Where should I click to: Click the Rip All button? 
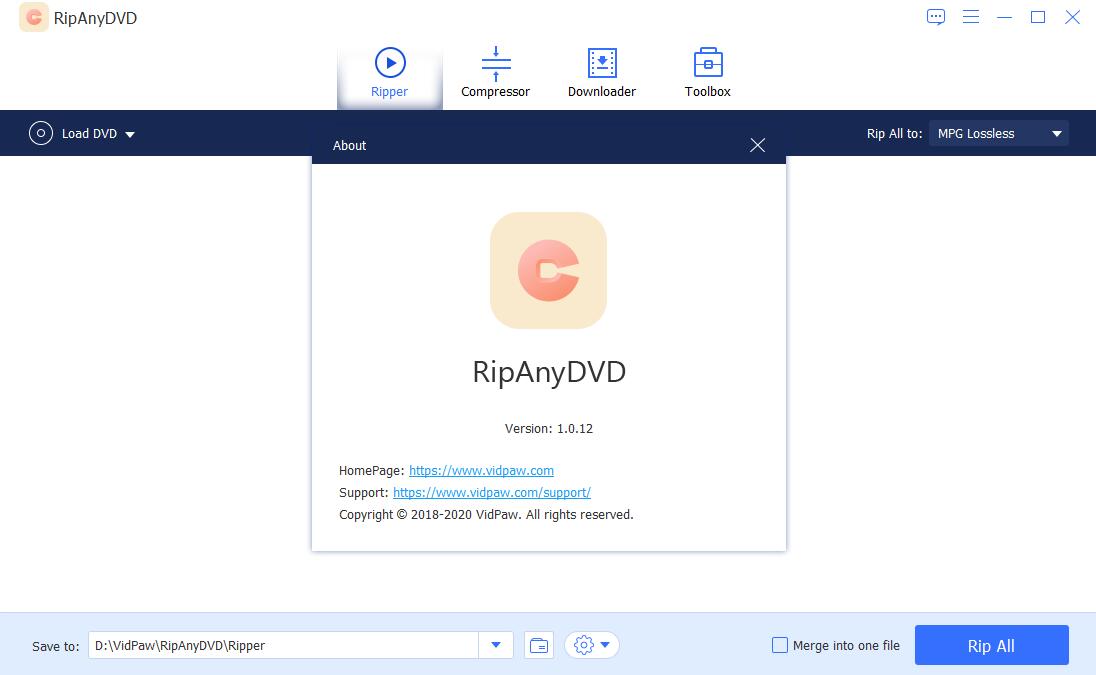(x=991, y=645)
